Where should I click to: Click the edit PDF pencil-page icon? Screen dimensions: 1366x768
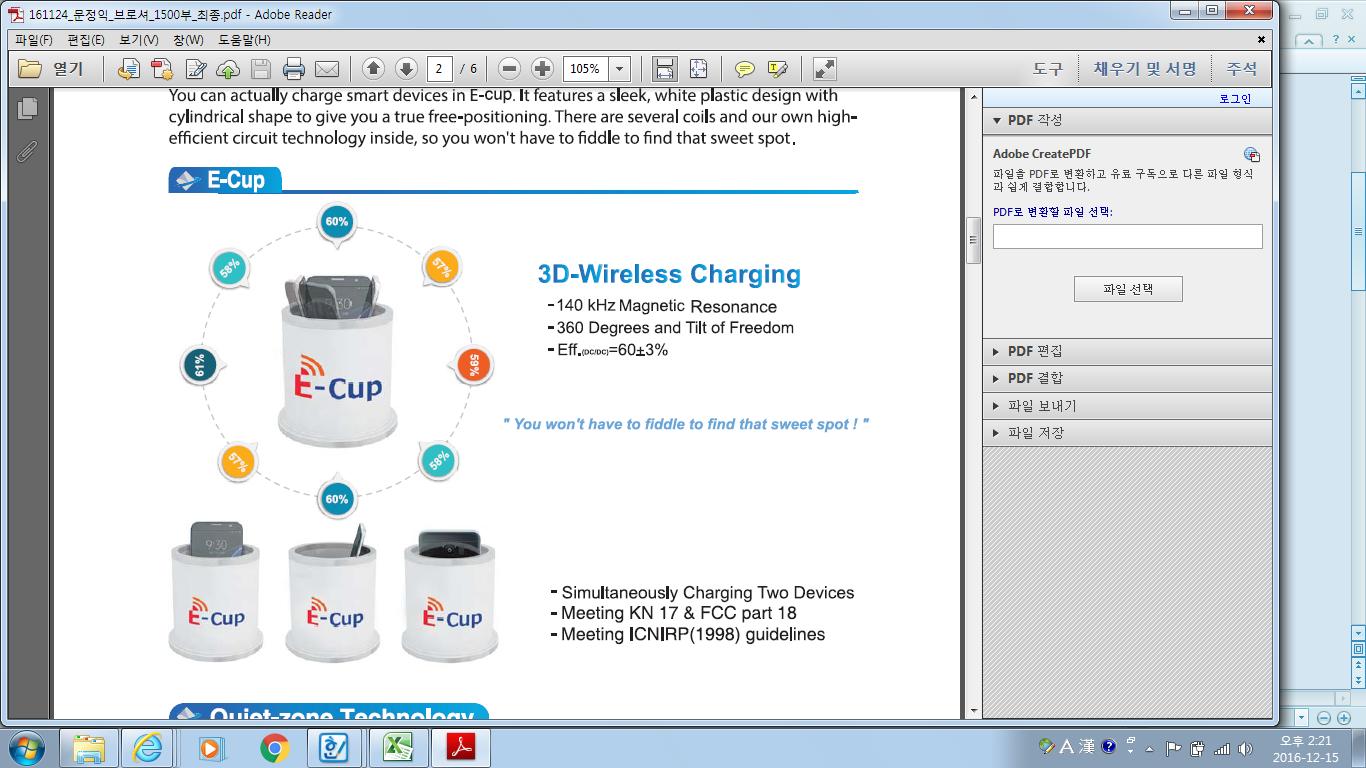click(196, 69)
